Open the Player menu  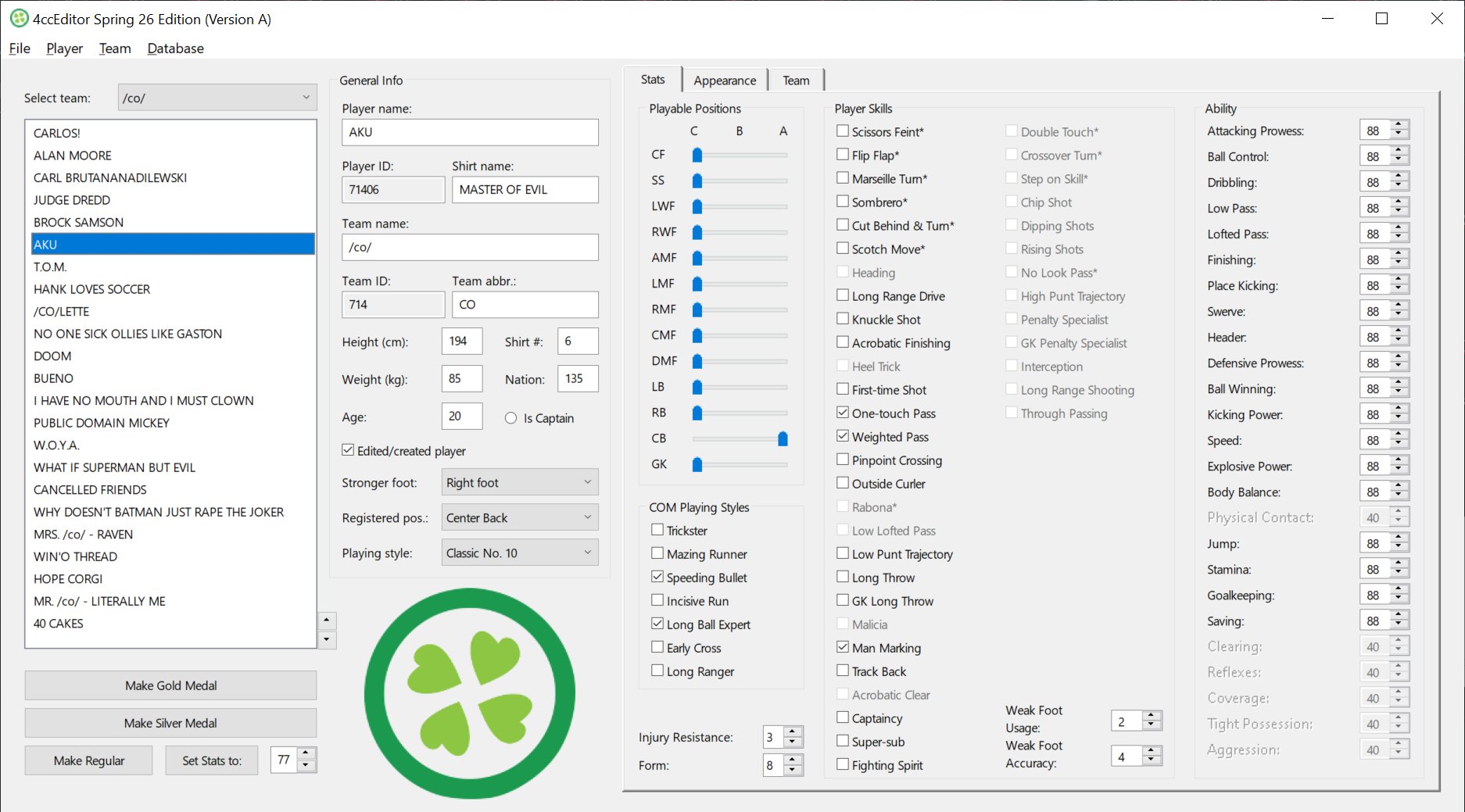[64, 48]
